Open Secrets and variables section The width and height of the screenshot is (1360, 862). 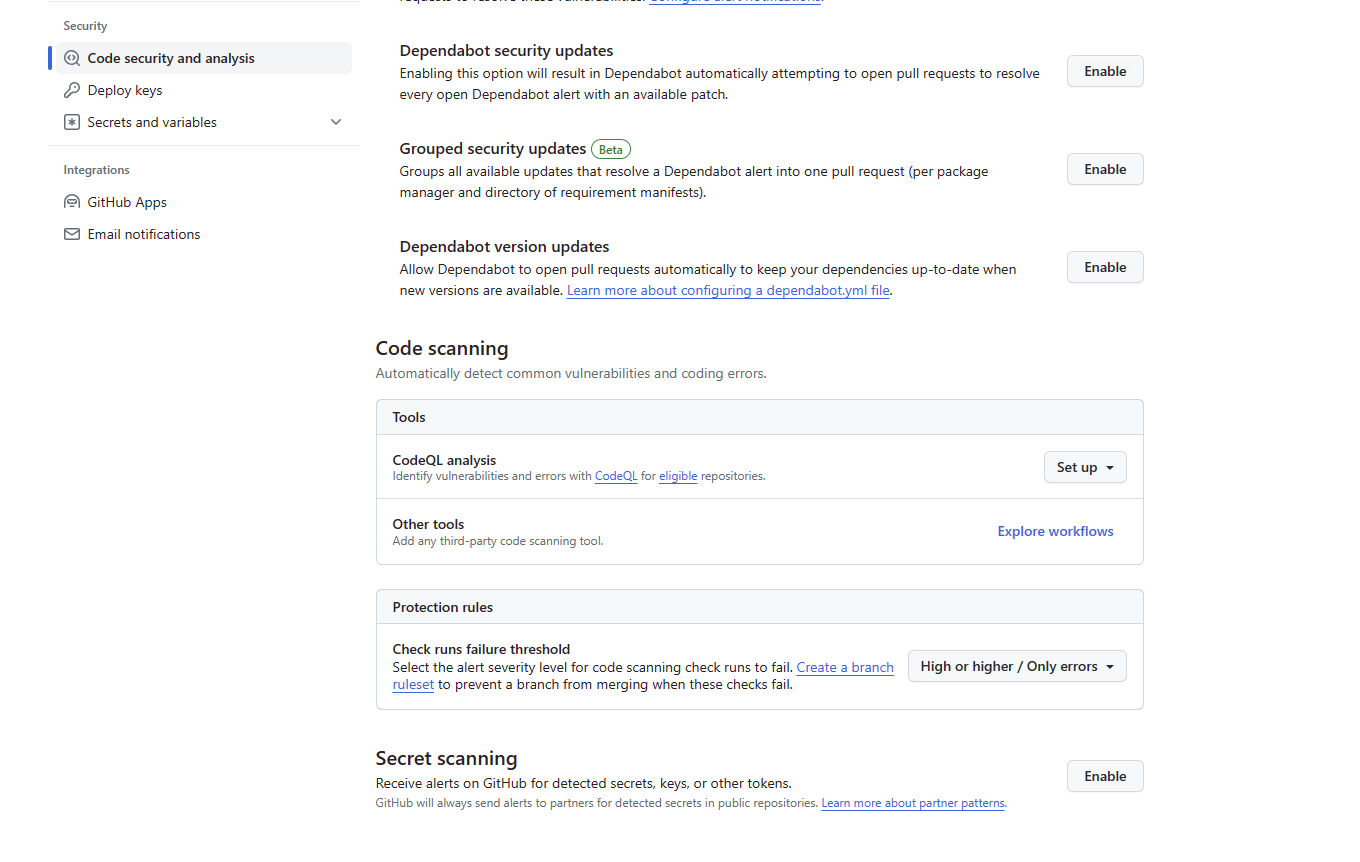click(x=204, y=122)
